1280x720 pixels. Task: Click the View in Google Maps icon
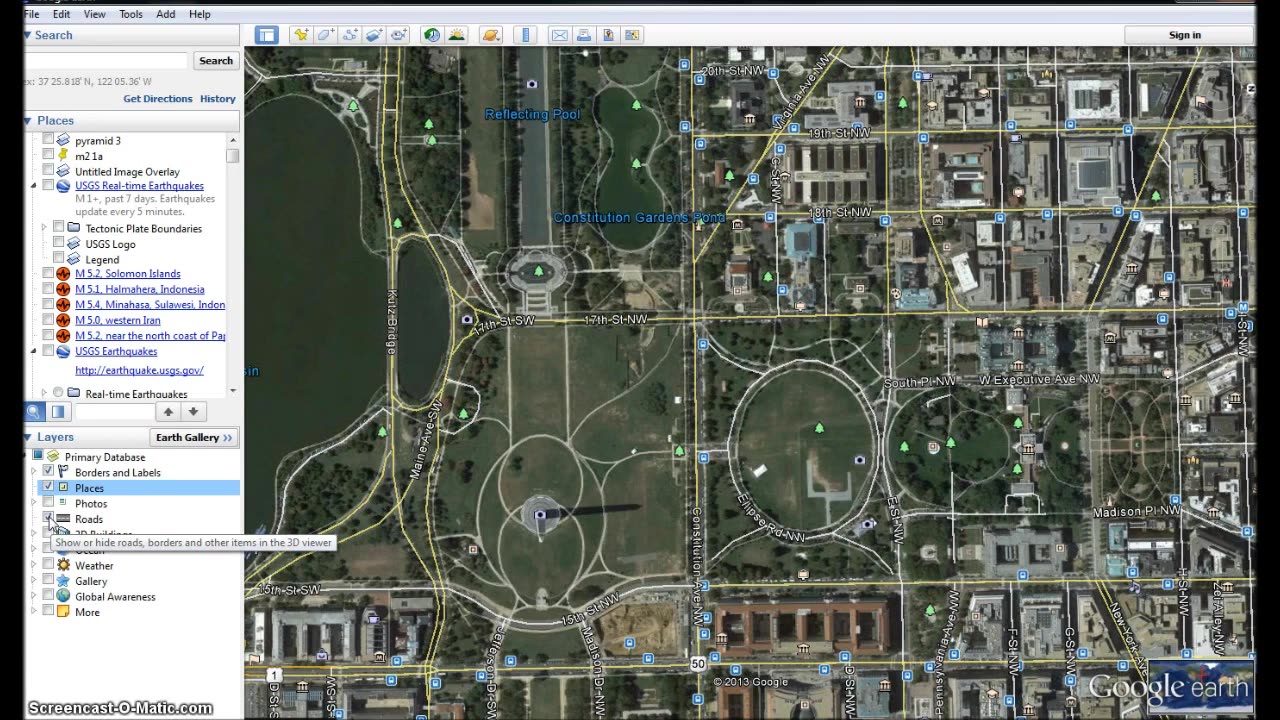tap(608, 35)
